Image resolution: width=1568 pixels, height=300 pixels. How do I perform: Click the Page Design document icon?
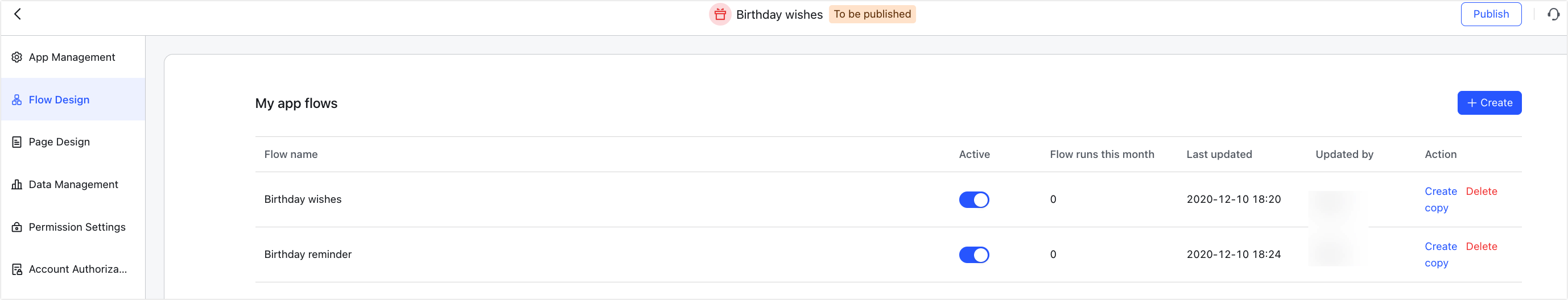tap(17, 142)
